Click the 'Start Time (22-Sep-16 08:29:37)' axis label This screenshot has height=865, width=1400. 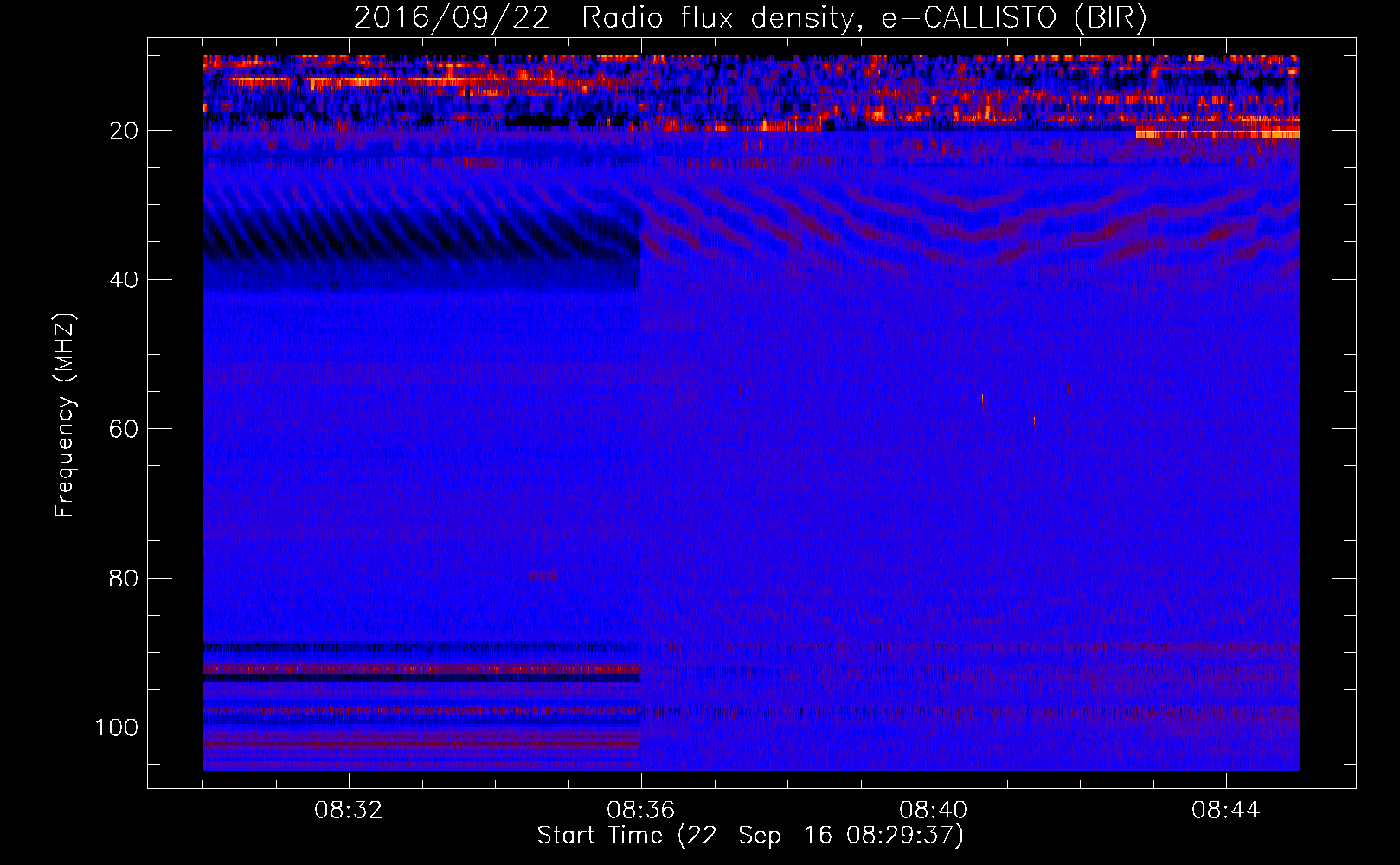750,836
